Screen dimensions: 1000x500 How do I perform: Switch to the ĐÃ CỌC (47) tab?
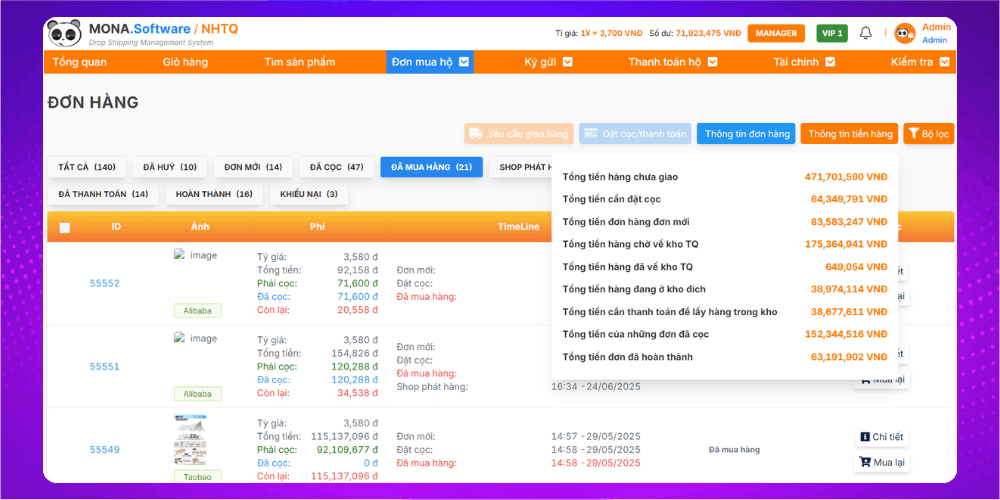(335, 167)
